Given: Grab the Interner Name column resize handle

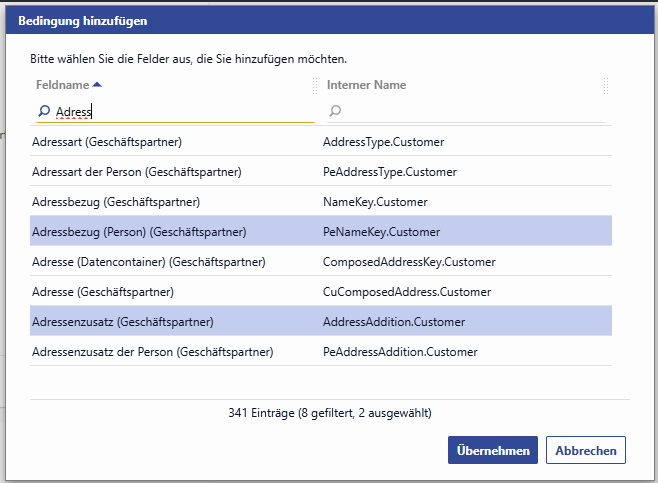Looking at the screenshot, I should 606,86.
